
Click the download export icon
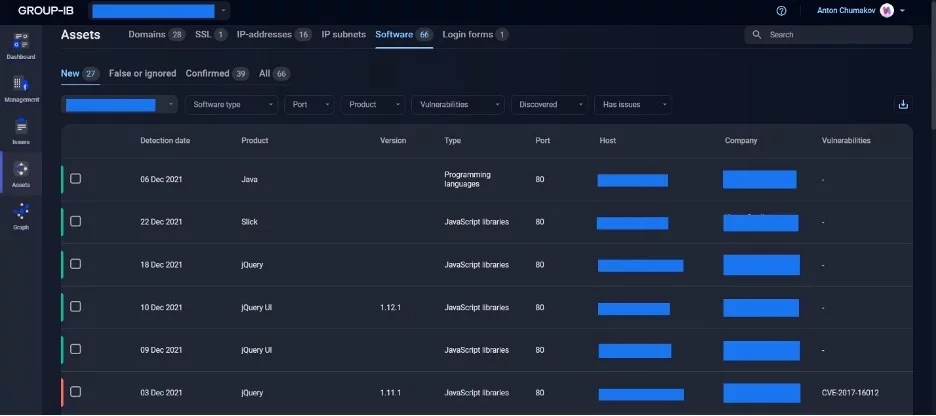(x=903, y=104)
